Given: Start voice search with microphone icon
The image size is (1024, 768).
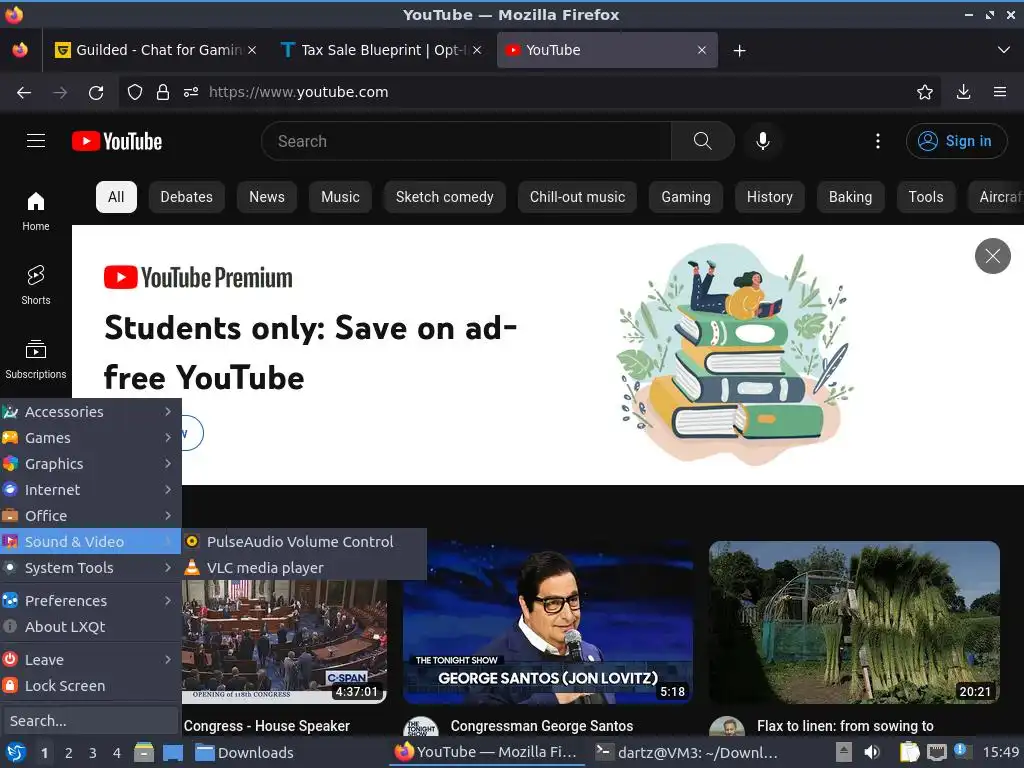Looking at the screenshot, I should coord(762,141).
